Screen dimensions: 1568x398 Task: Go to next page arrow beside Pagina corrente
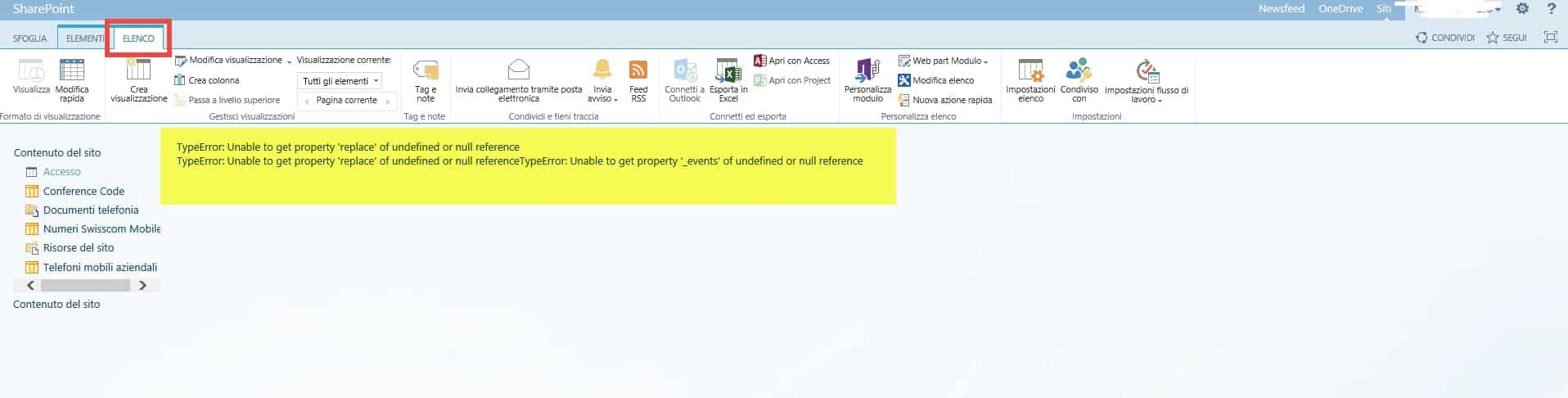click(x=388, y=101)
